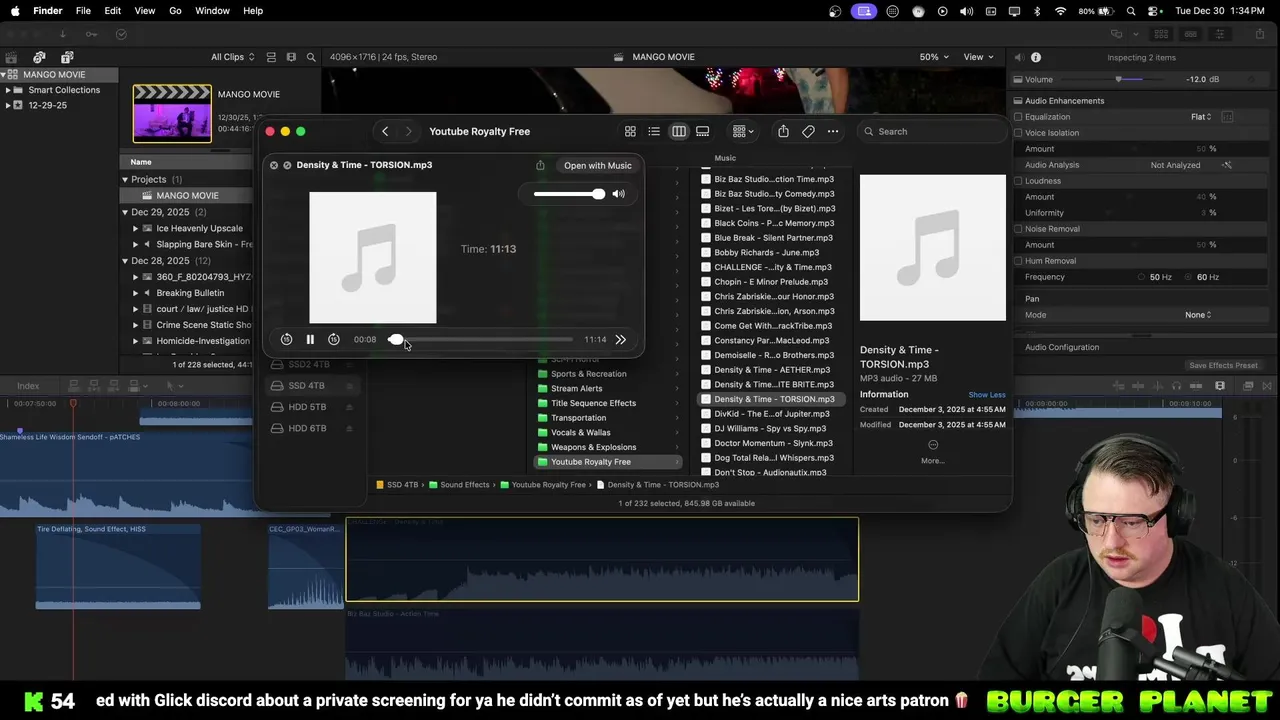Screen dimensions: 1280x720
Task: Click Spotlight search in menu bar
Action: click(x=1131, y=11)
